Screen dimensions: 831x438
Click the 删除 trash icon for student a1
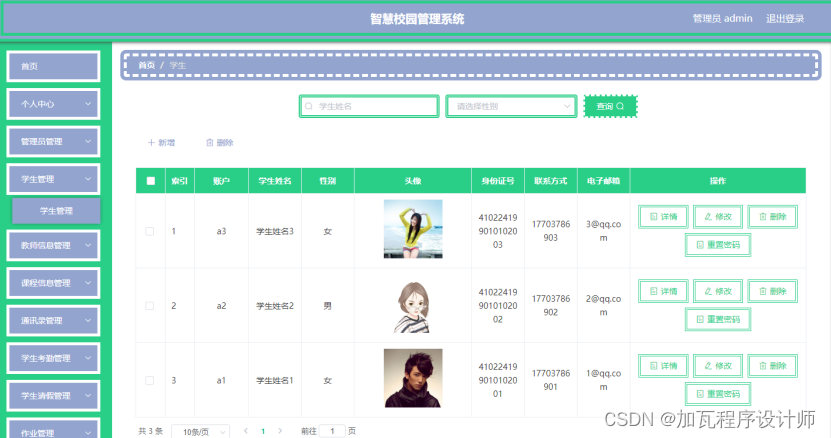click(763, 366)
